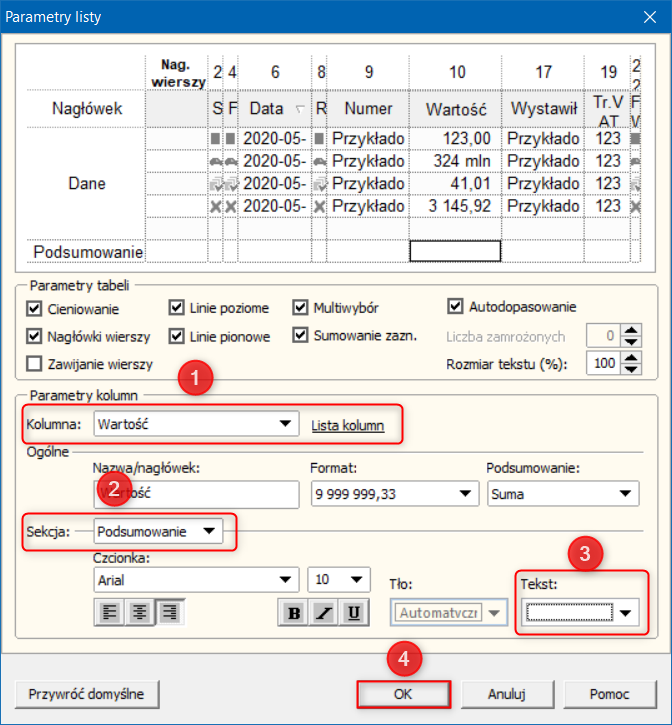Click the Rozmiar tekstu value field
The width and height of the screenshot is (672, 725).
[604, 363]
